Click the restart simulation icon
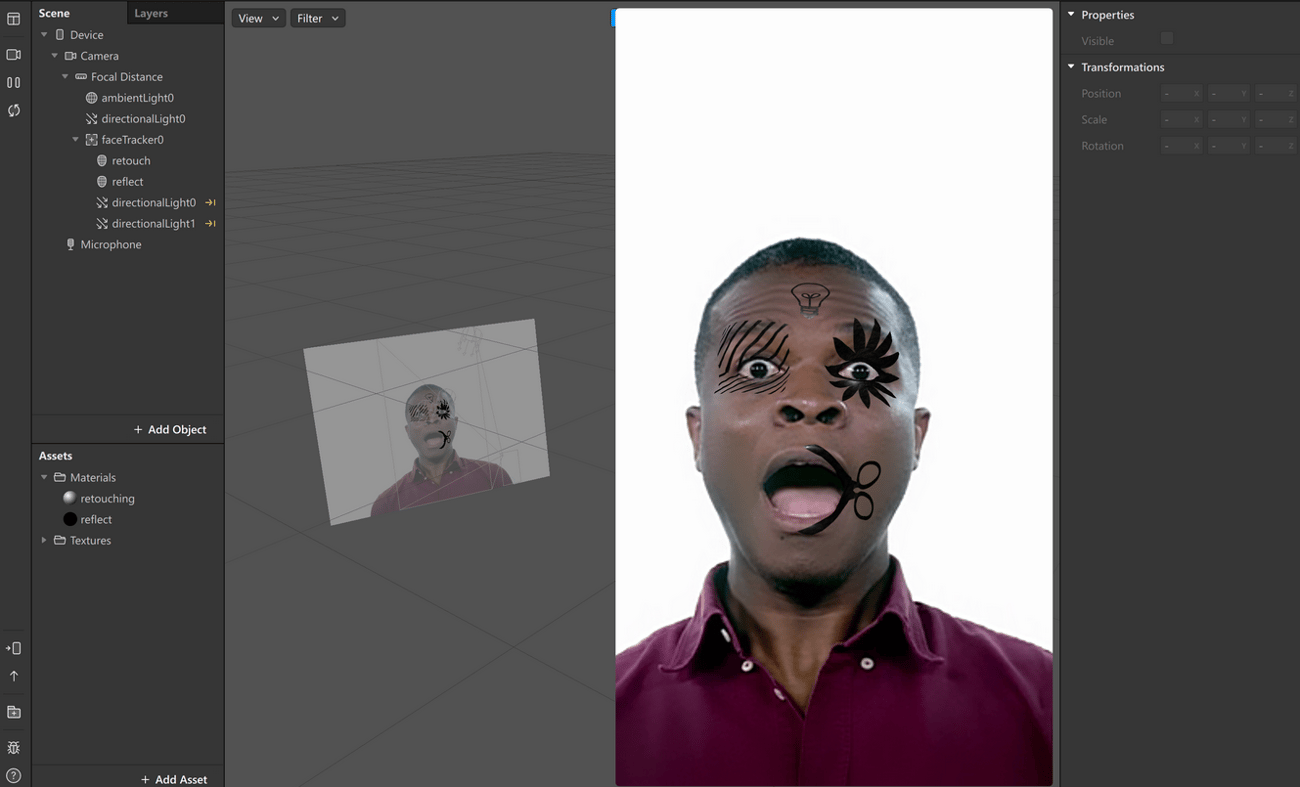Viewport: 1300px width, 787px height. pos(13,110)
